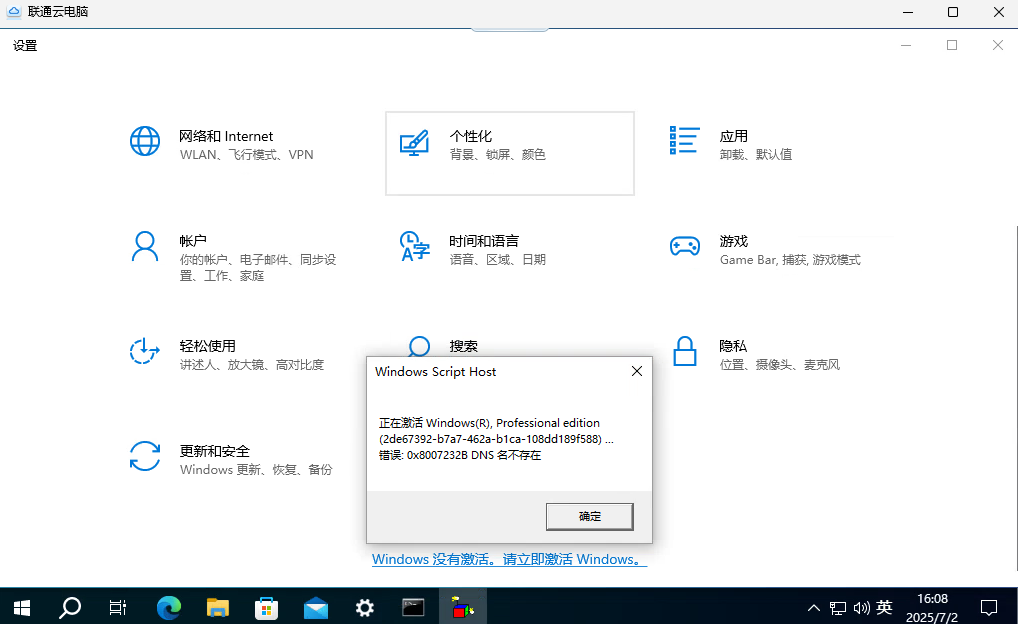Click WLAN、飞行模式、VPN description text

247,155
